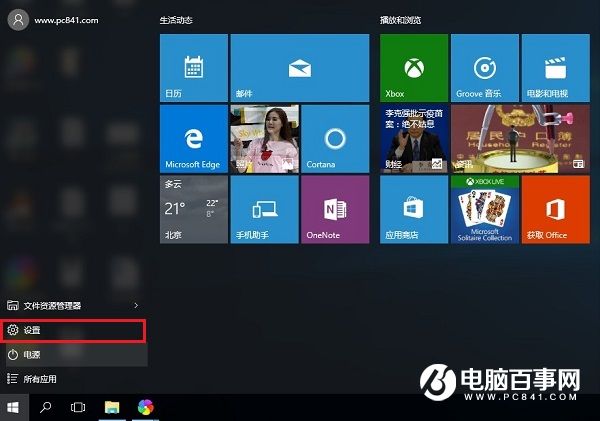Open 设置 in Start menu

[74, 330]
